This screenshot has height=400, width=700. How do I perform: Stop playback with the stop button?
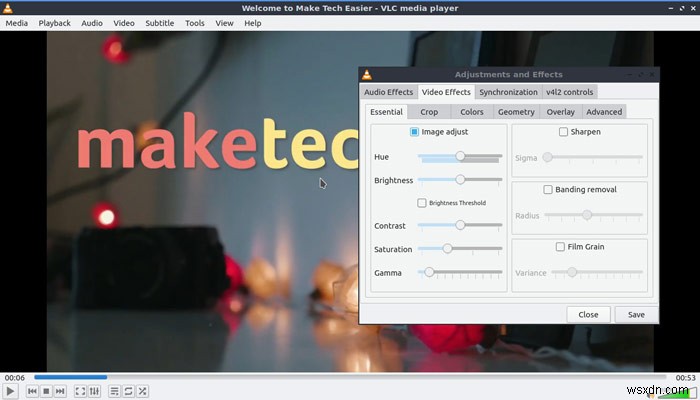click(46, 392)
